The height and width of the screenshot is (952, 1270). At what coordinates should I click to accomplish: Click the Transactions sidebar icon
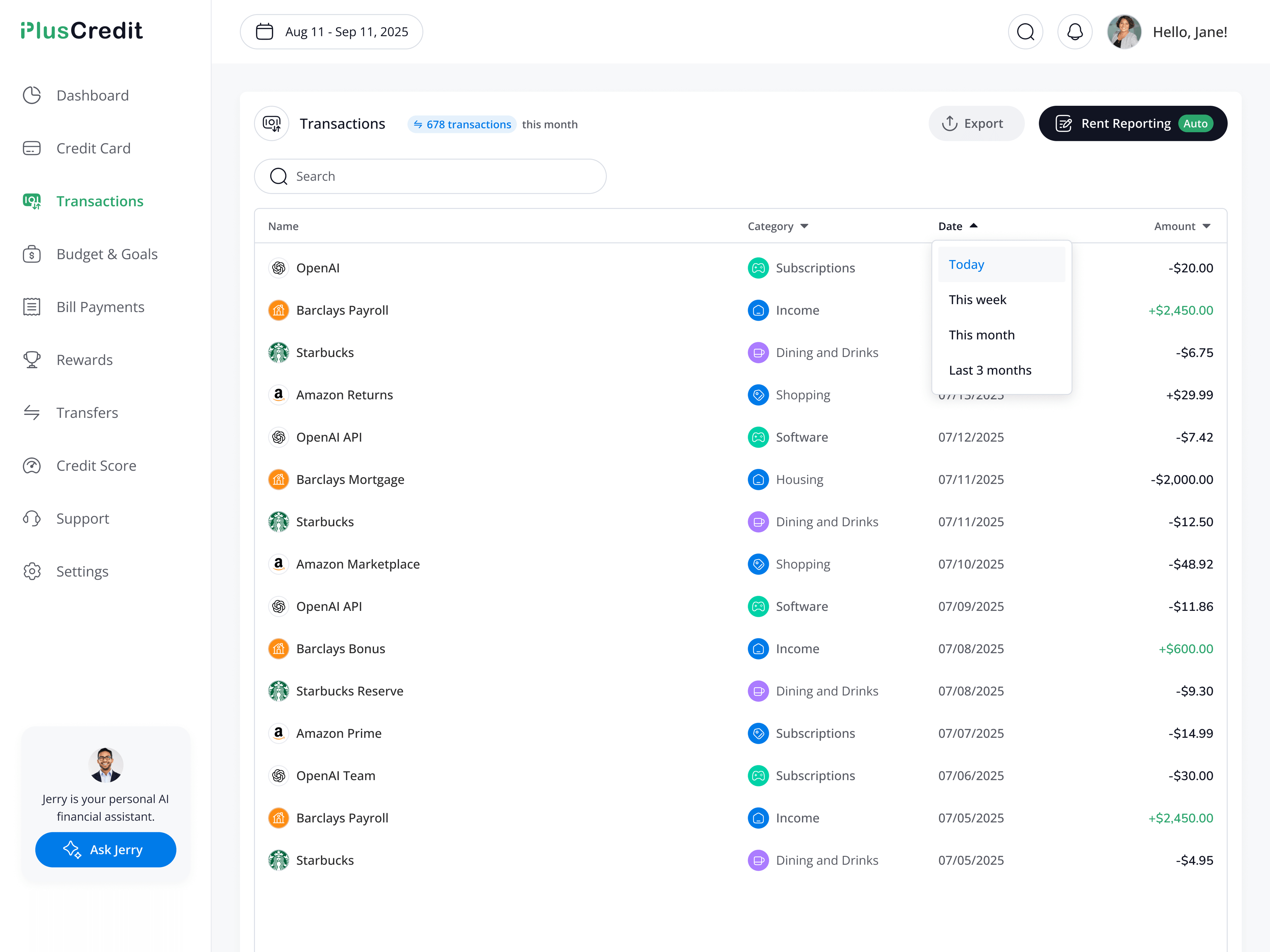point(32,201)
